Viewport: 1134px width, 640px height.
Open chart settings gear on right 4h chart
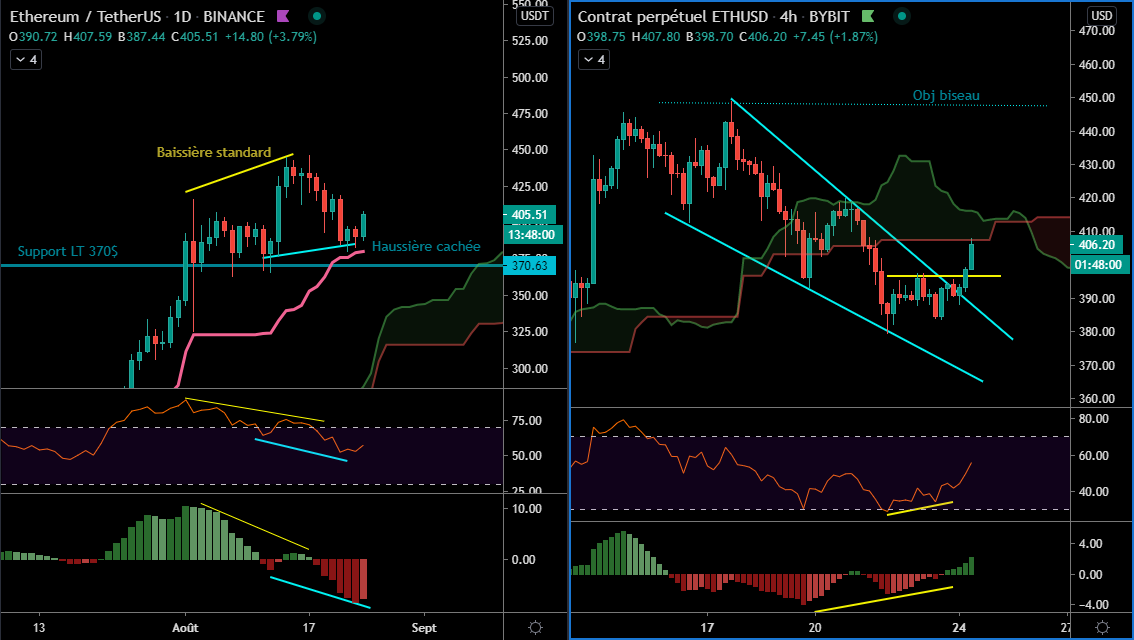pos(1101,627)
